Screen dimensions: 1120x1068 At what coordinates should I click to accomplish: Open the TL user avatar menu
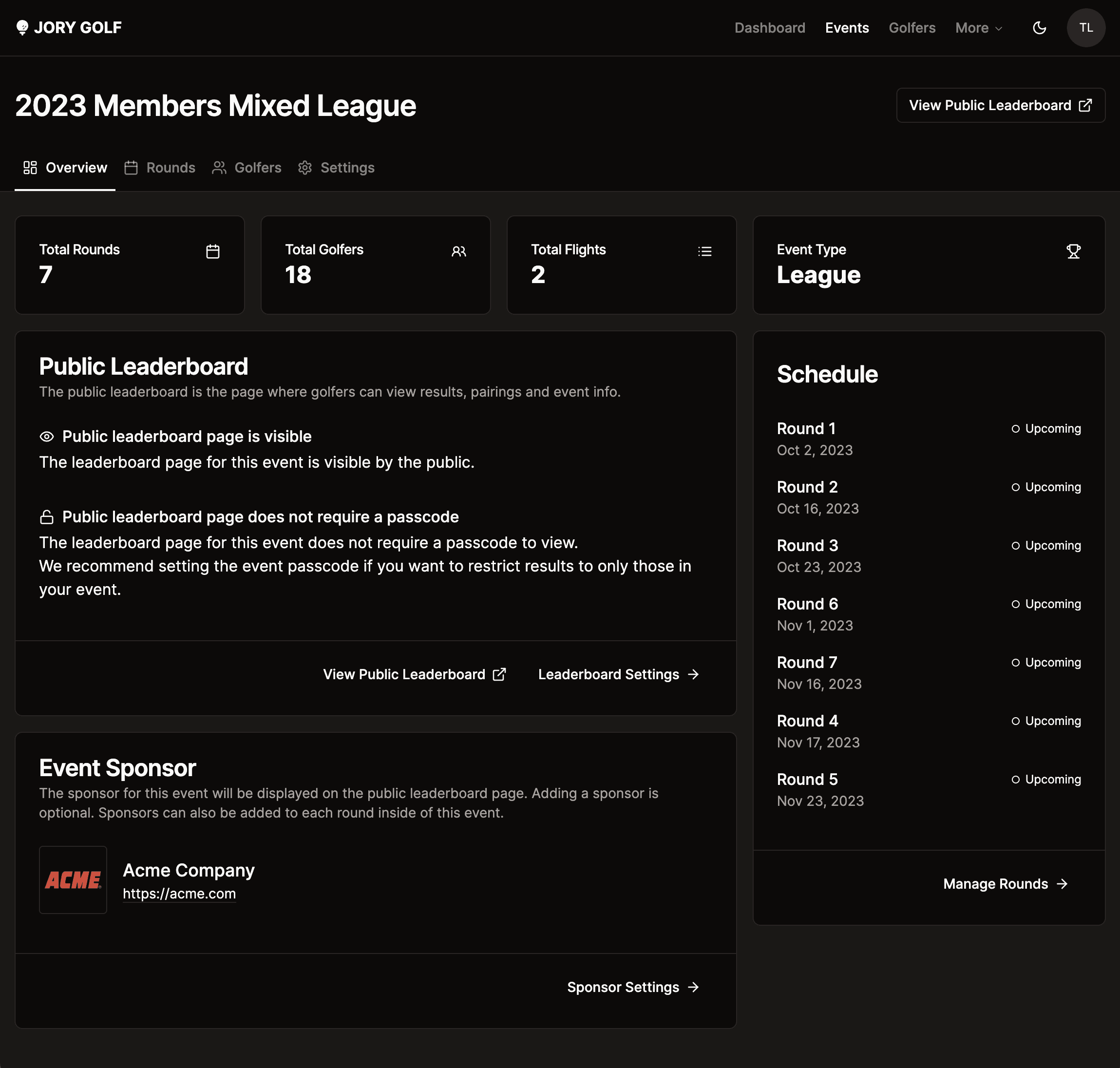pyautogui.click(x=1085, y=28)
